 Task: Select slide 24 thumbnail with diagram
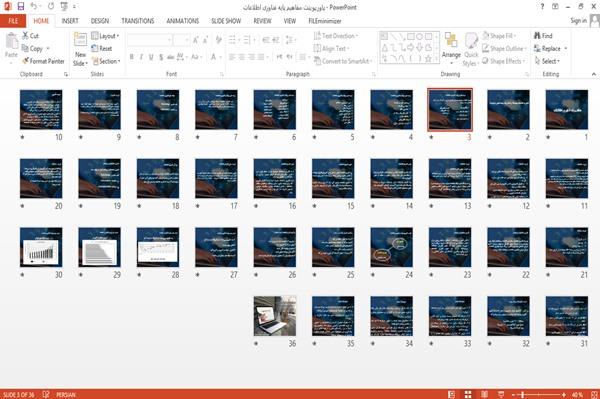[x=391, y=247]
